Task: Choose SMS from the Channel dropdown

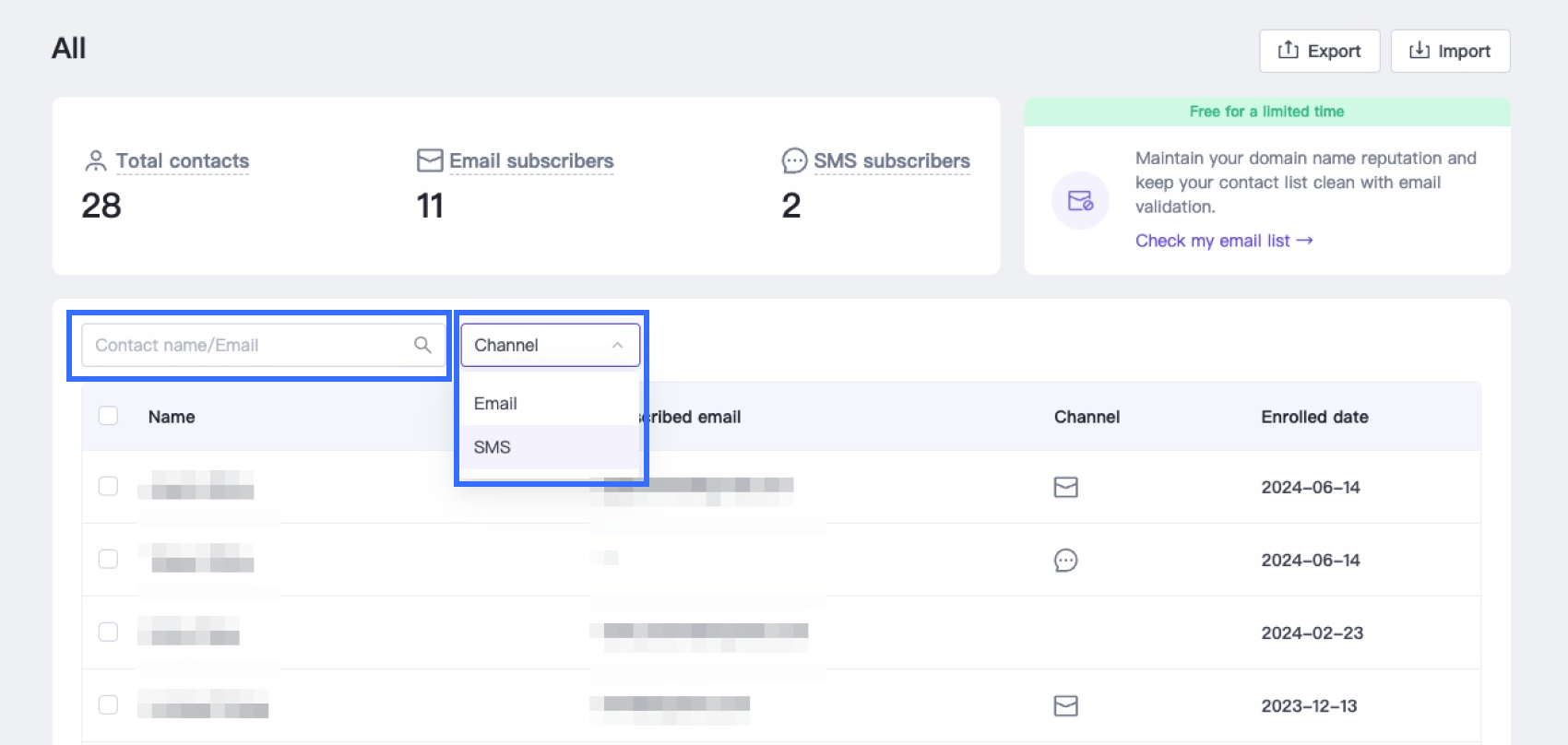Action: tap(492, 447)
